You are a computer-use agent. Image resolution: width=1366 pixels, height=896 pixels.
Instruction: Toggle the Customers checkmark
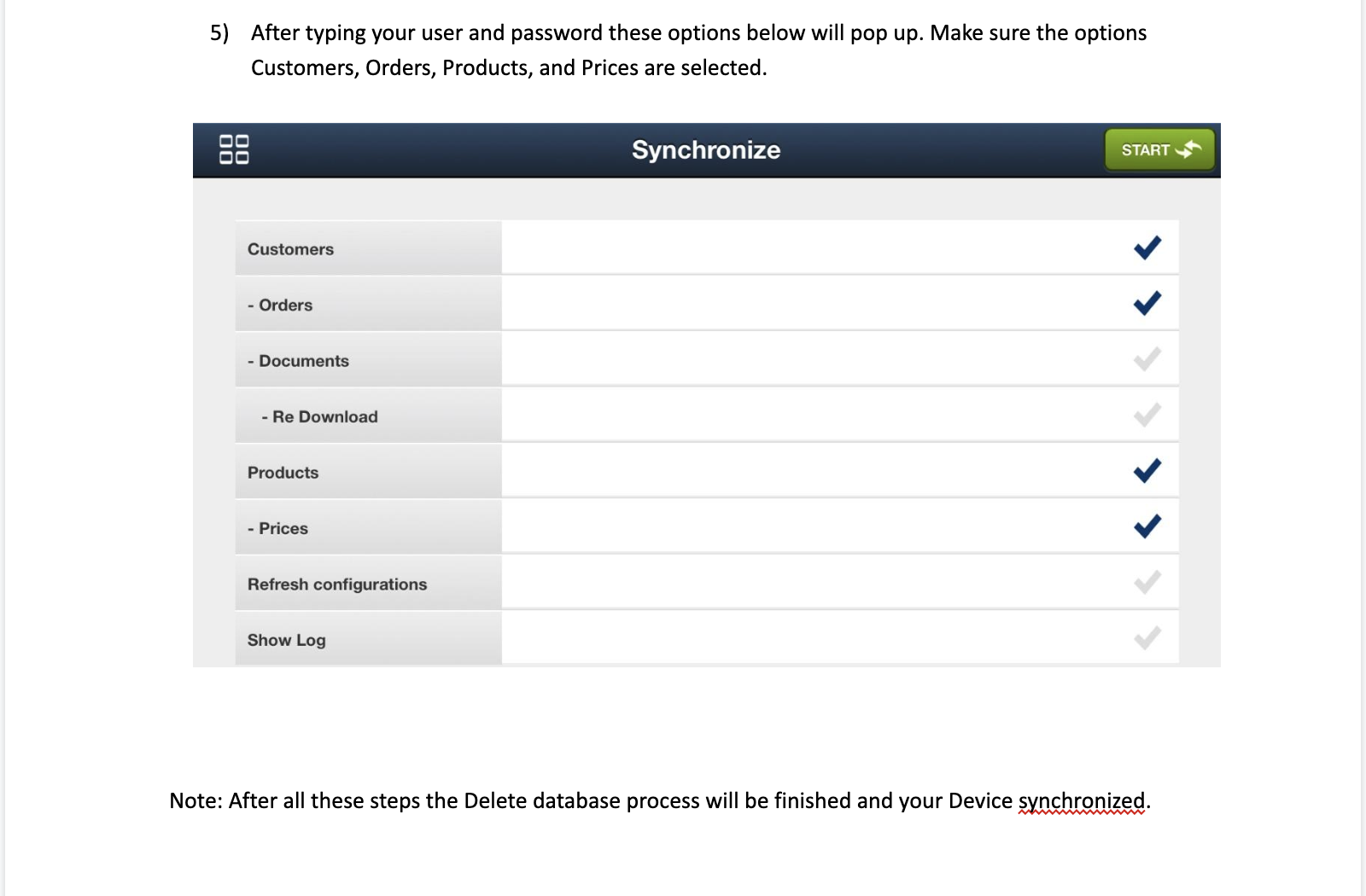pyautogui.click(x=1147, y=247)
